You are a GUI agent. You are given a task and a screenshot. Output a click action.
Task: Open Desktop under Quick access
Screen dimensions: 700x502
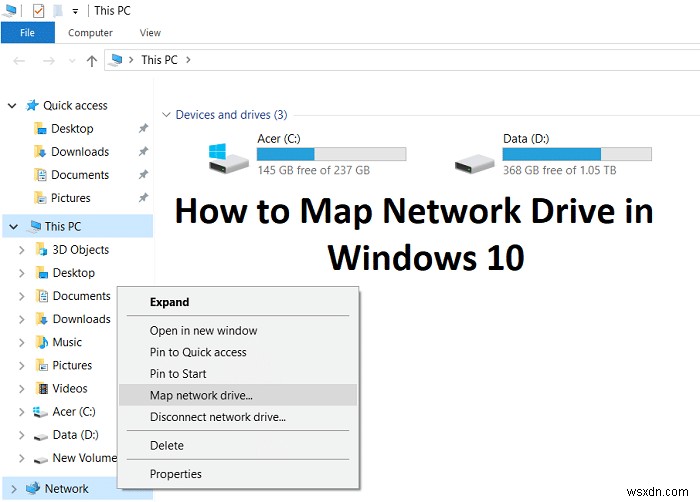click(72, 129)
